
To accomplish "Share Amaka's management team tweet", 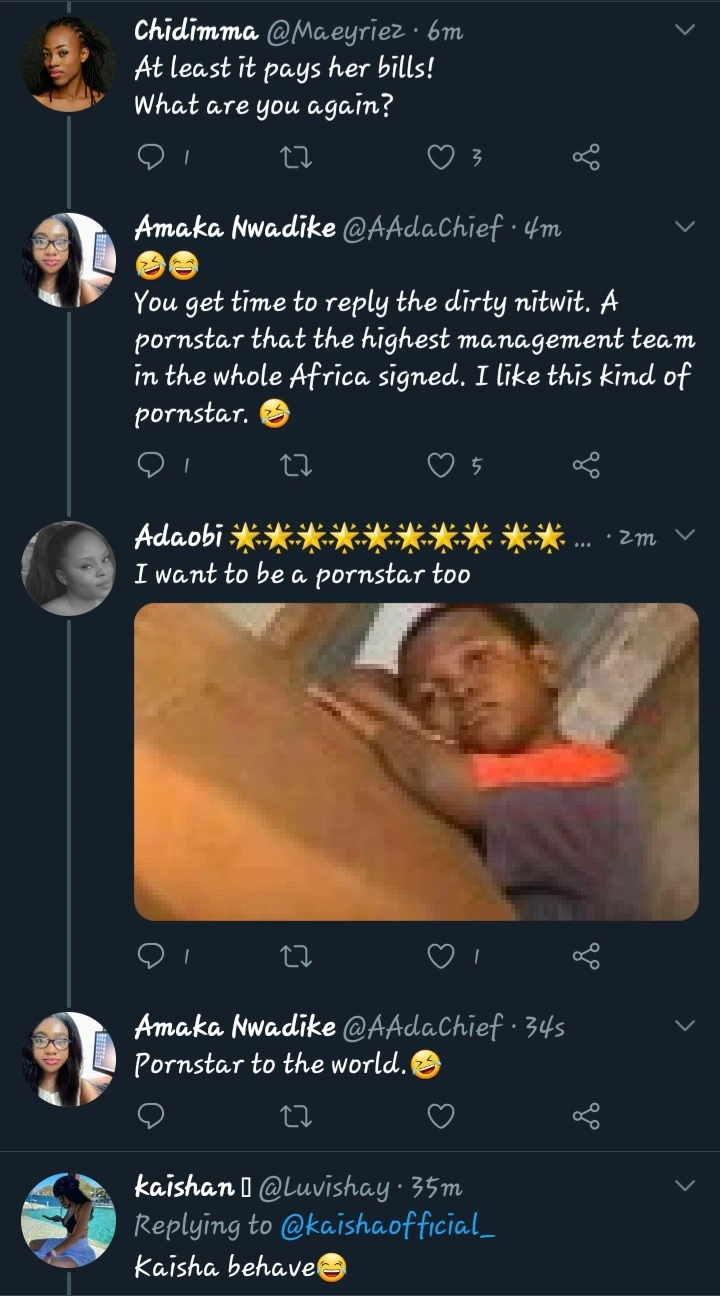I will click(586, 465).
